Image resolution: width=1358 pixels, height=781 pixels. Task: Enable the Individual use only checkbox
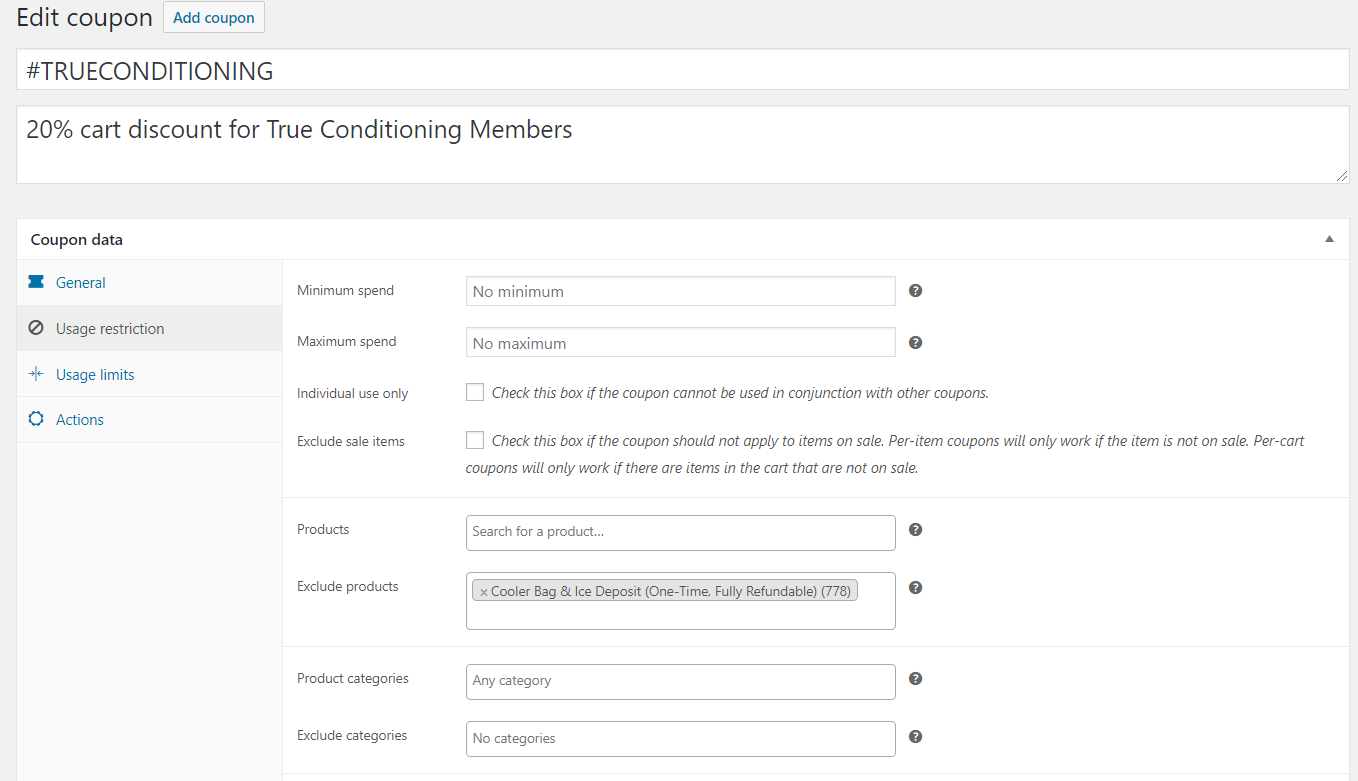click(x=475, y=393)
